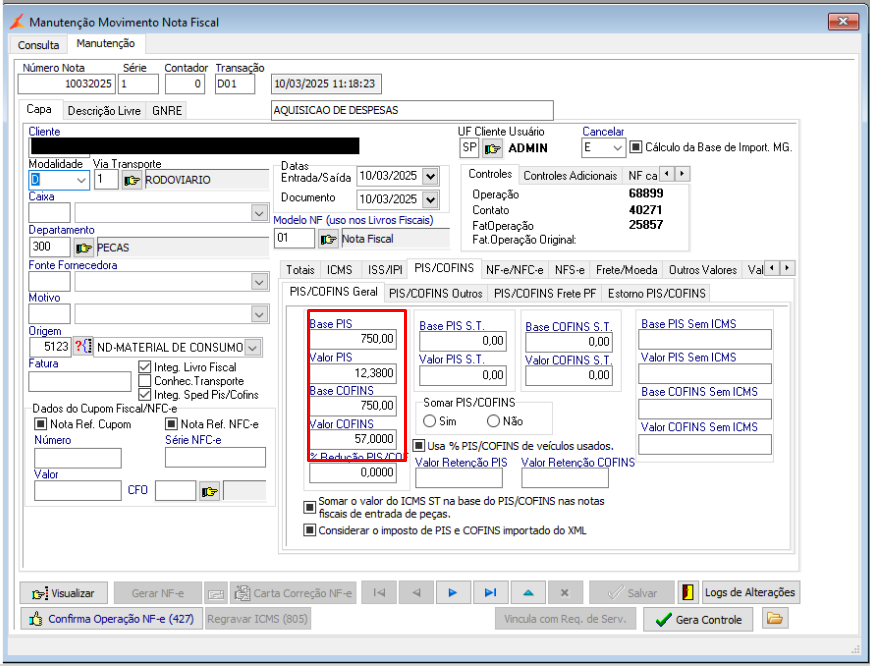
Task: Click the Via Transporte lookup hand icon
Action: click(x=132, y=181)
